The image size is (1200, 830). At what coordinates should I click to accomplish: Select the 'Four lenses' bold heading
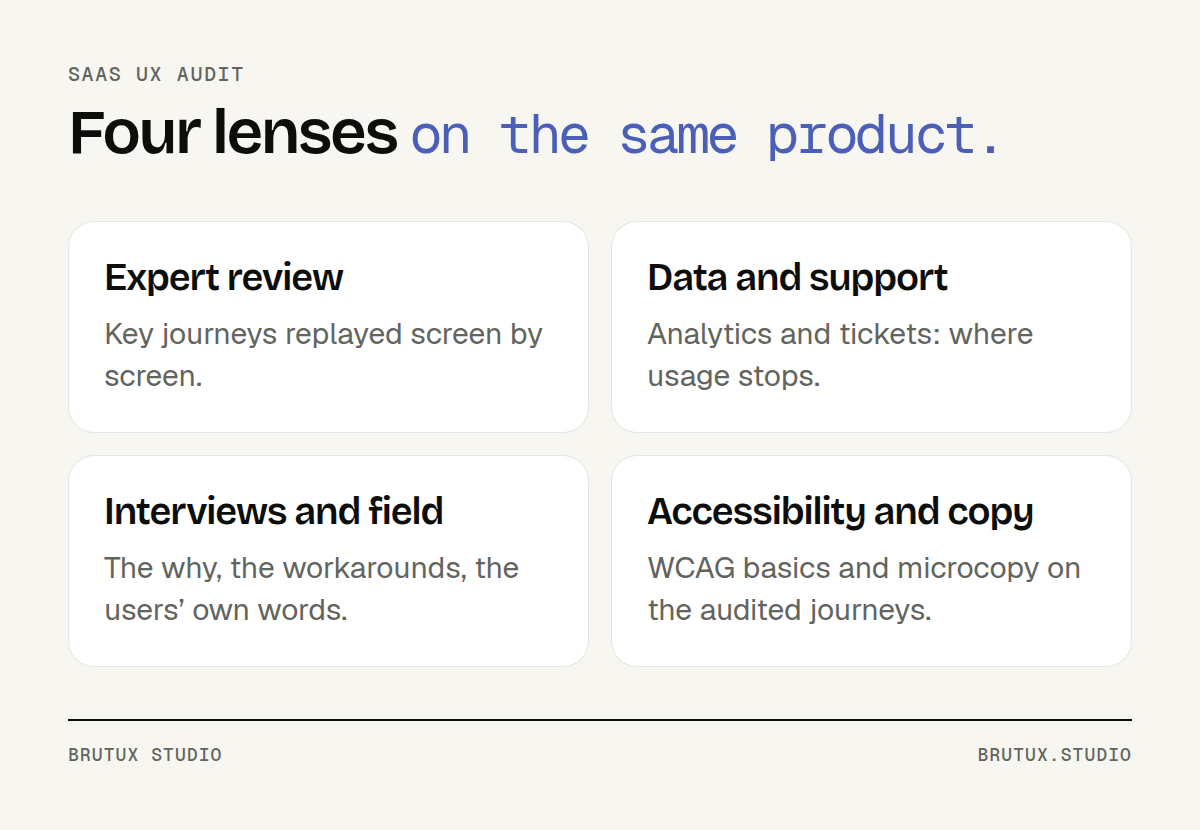233,133
